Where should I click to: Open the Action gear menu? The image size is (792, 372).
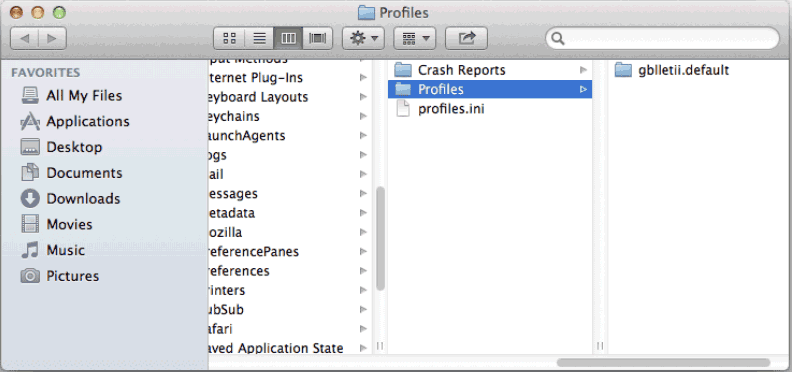[364, 38]
